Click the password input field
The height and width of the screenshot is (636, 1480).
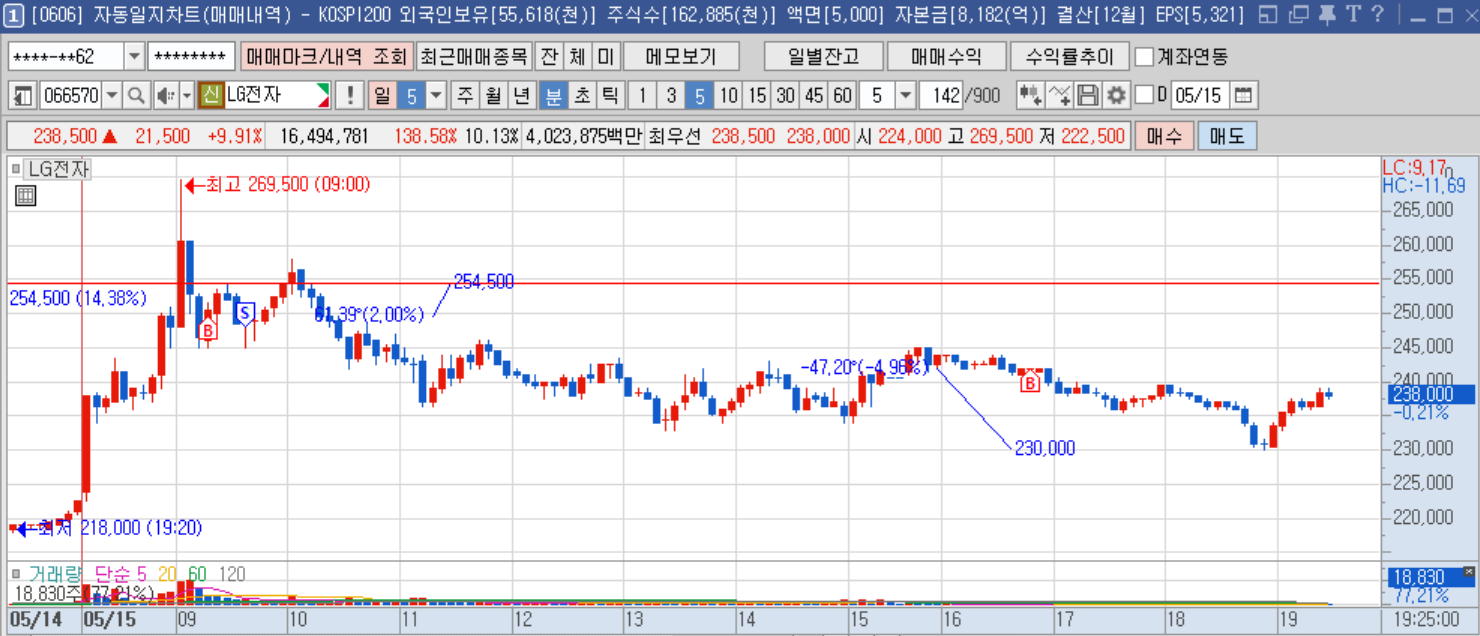click(191, 57)
